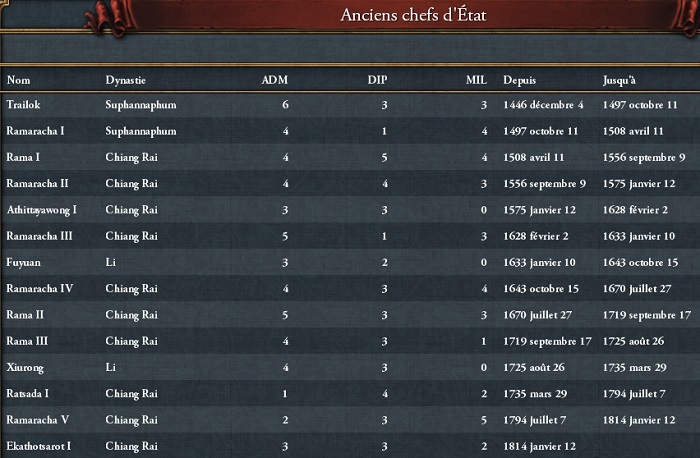
Task: Select ruler Rama I
Action: pos(350,157)
